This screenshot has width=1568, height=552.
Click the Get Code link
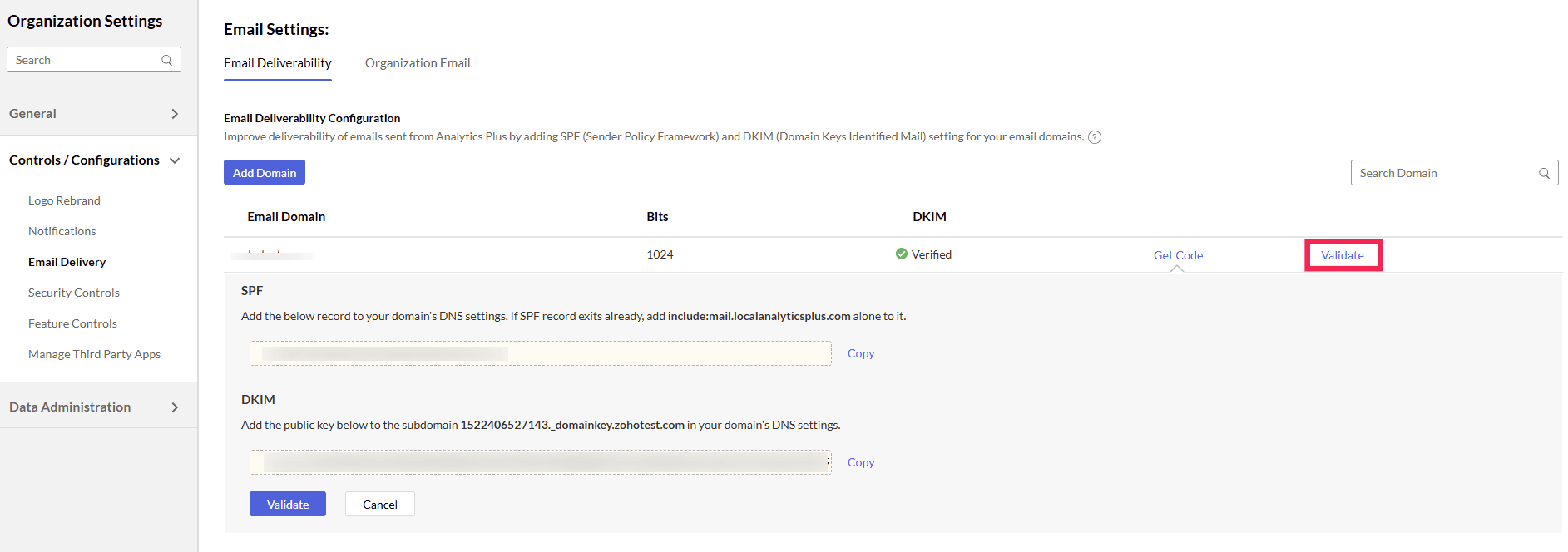[x=1178, y=255]
